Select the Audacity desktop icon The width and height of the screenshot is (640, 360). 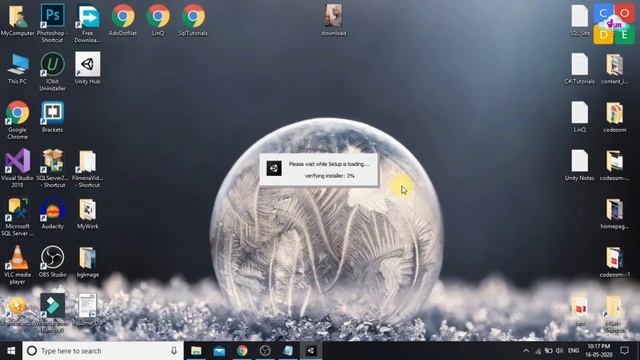(x=52, y=213)
